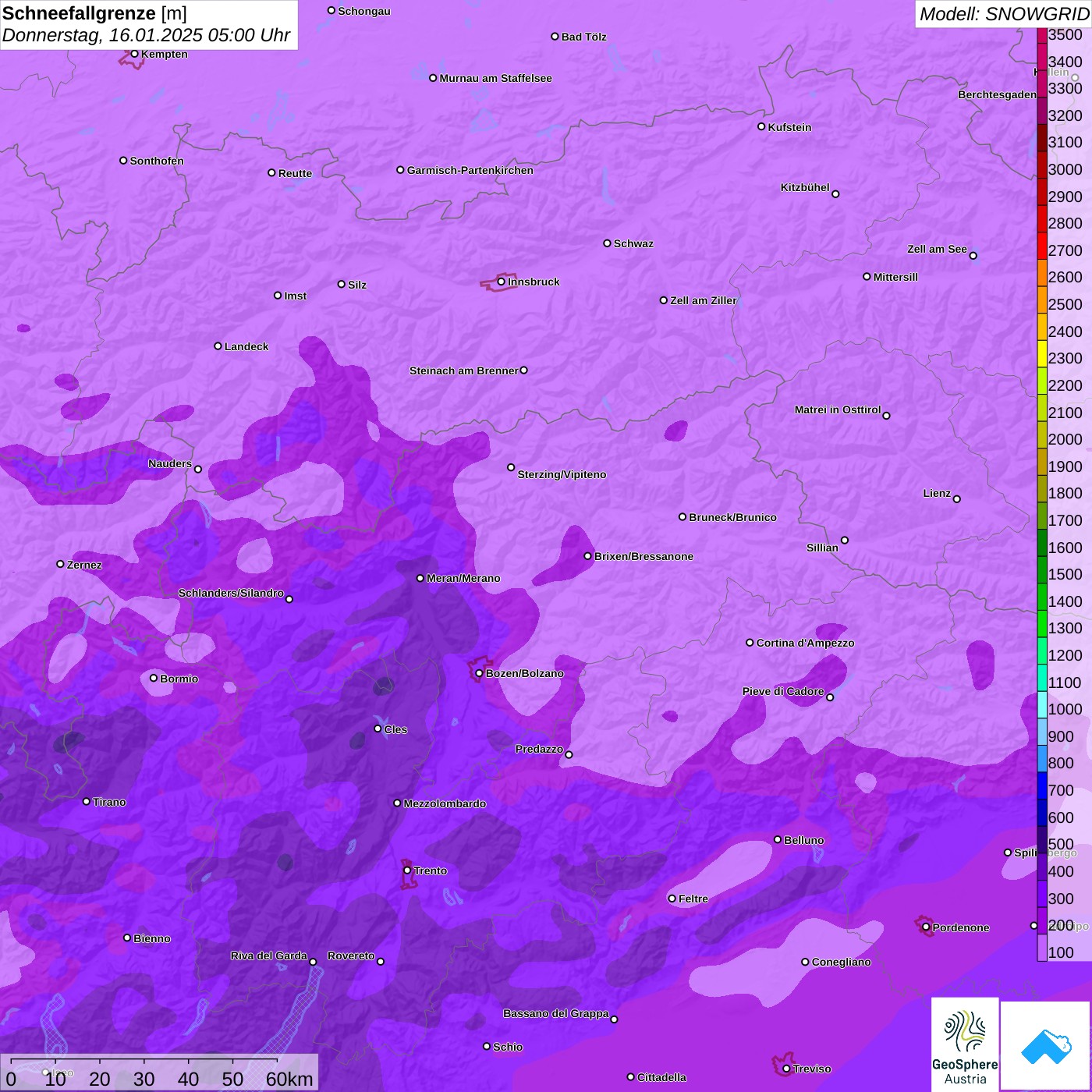Select the Rovereto label
Viewport: 1092px width, 1092px height.
click(351, 955)
